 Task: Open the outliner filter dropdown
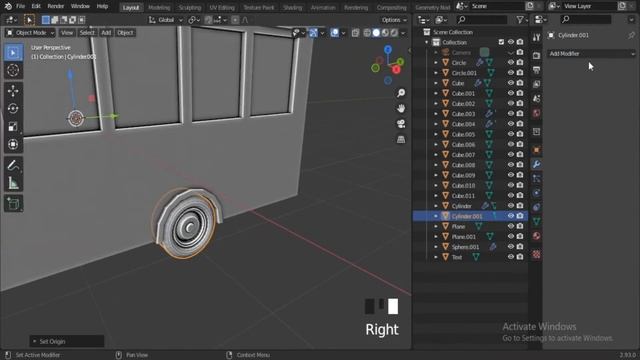pyautogui.click(x=522, y=20)
